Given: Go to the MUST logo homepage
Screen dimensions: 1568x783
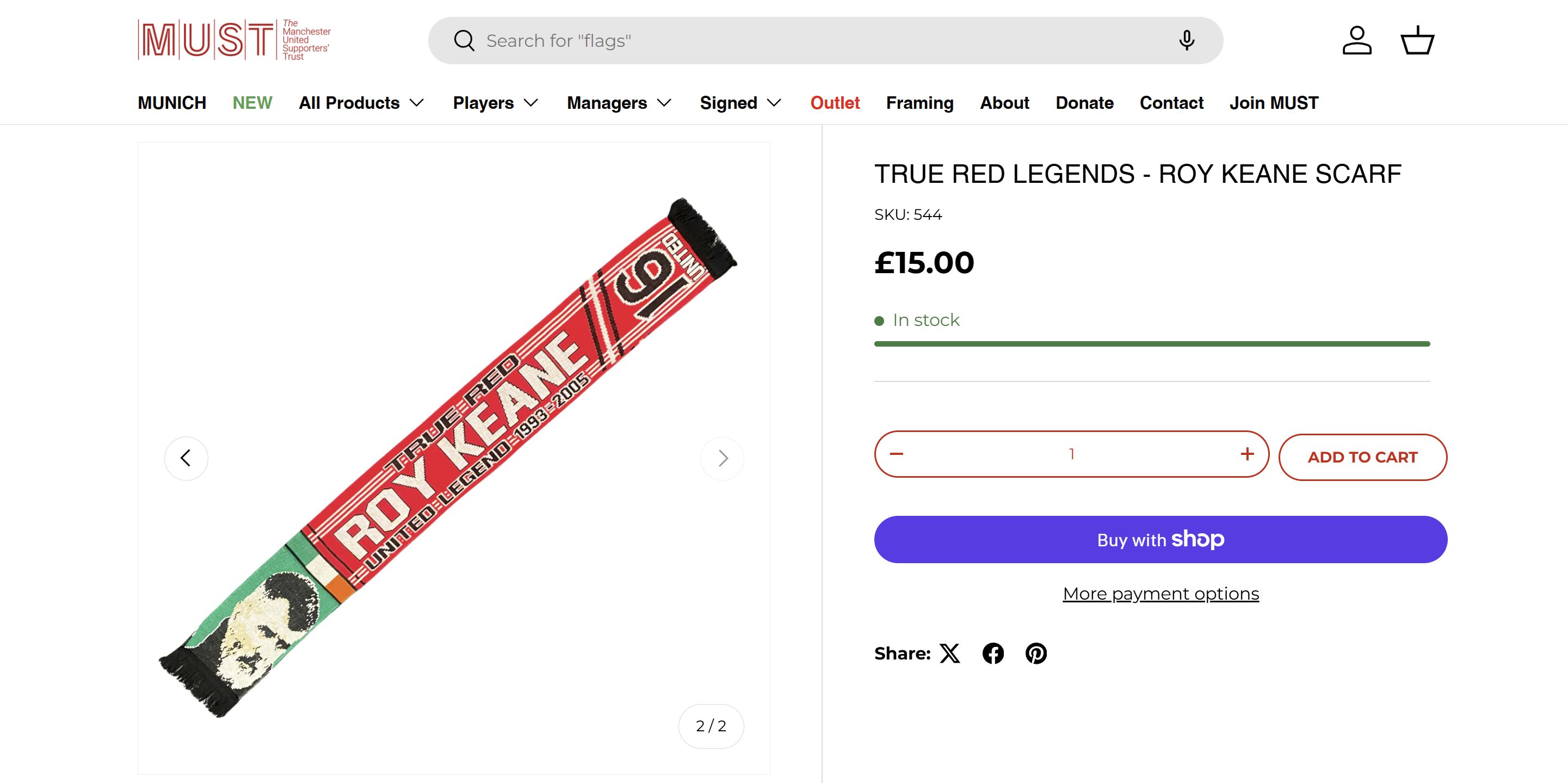Looking at the screenshot, I should [234, 40].
